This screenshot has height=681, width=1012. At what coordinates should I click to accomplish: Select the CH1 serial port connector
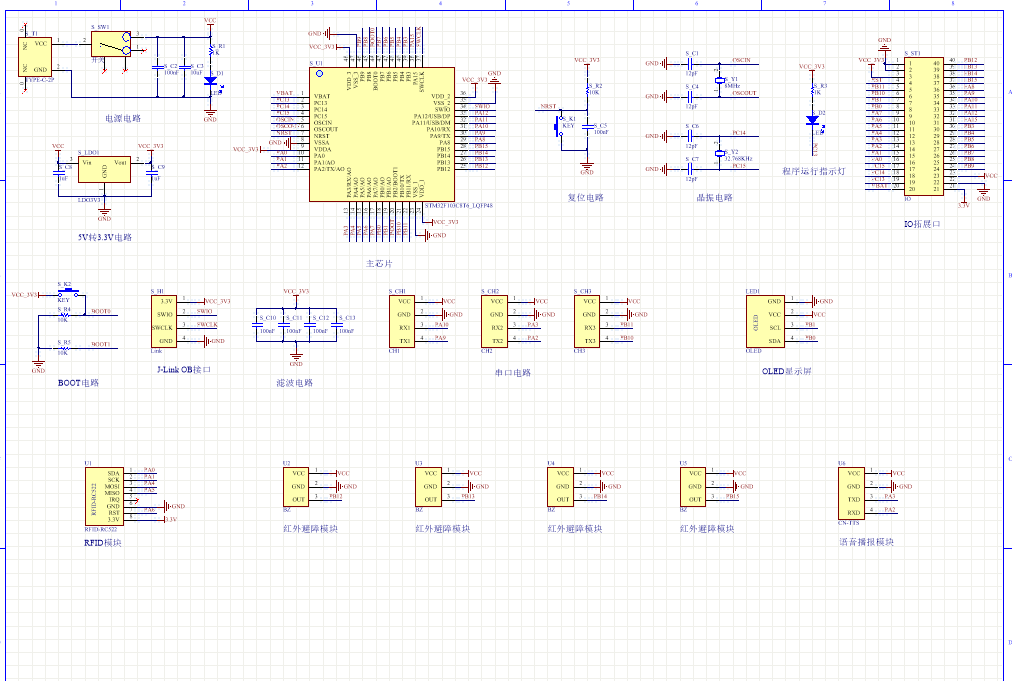403,320
